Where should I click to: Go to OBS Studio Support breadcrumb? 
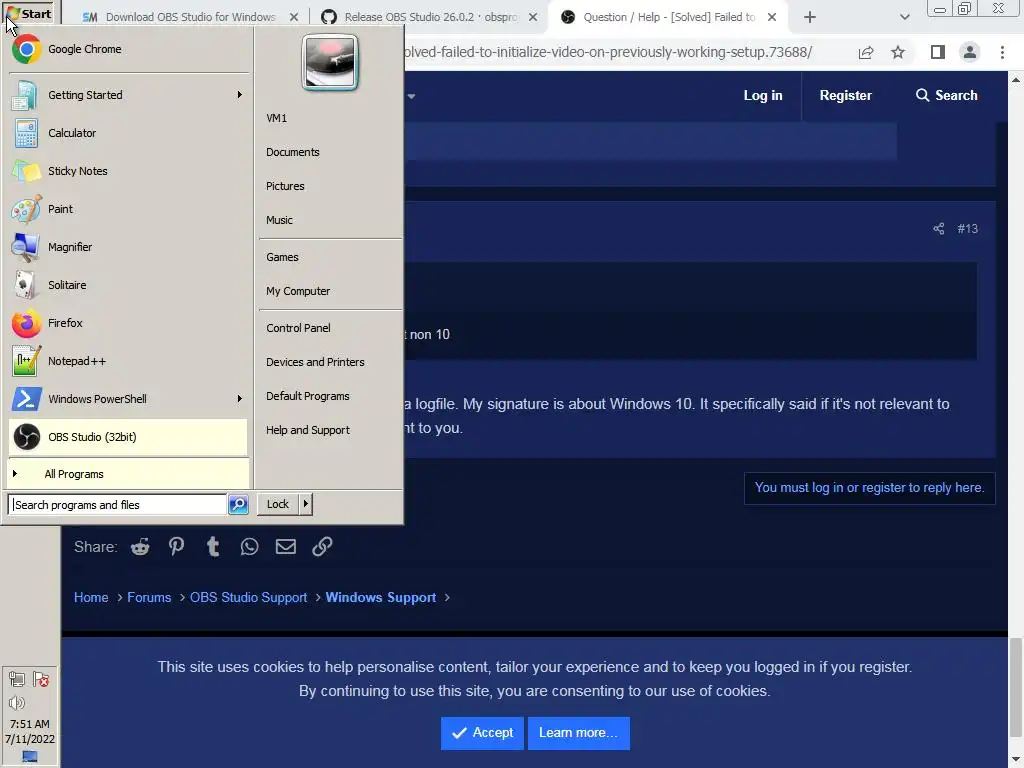(248, 598)
